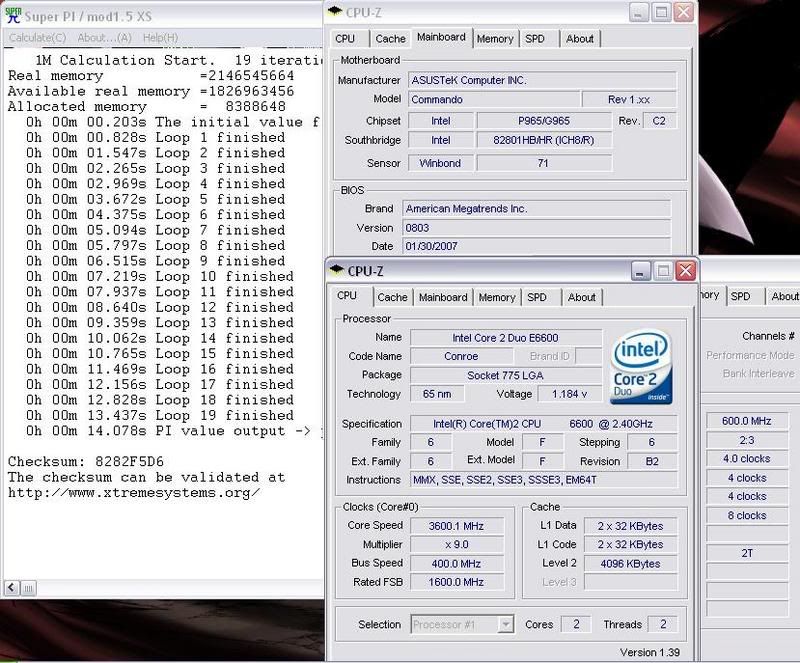Click the PI value output line at 14.078s
The image size is (800, 663).
point(173,431)
